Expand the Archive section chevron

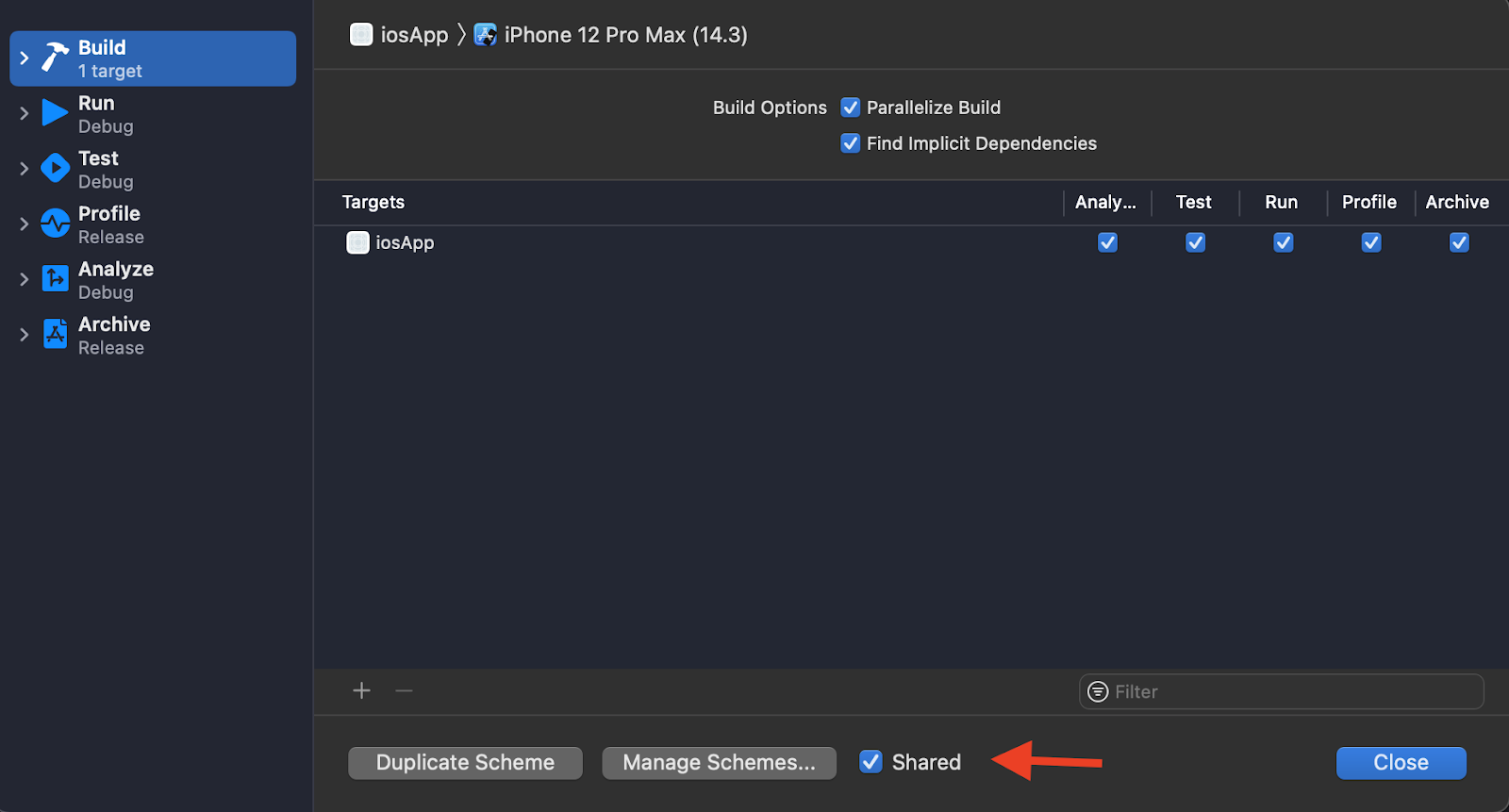coord(24,334)
